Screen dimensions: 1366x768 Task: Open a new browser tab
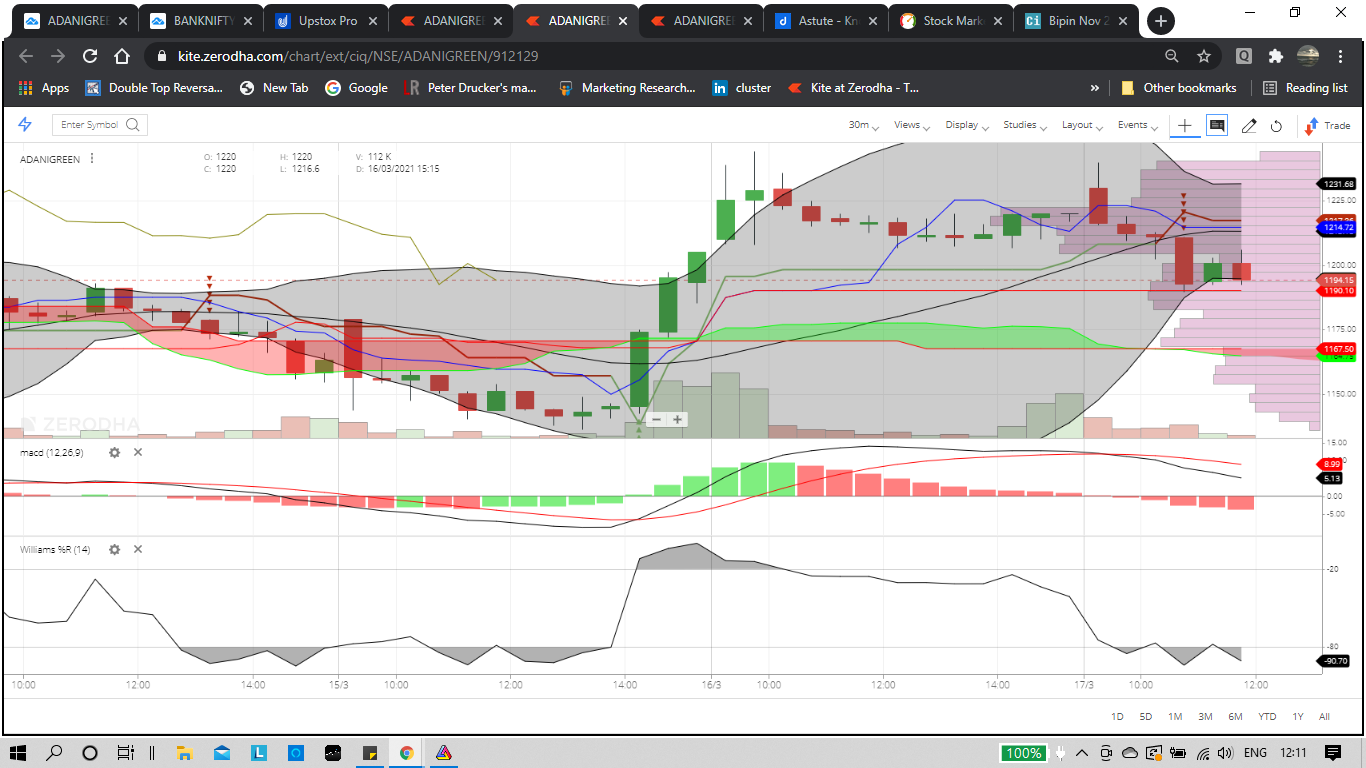click(x=1160, y=20)
